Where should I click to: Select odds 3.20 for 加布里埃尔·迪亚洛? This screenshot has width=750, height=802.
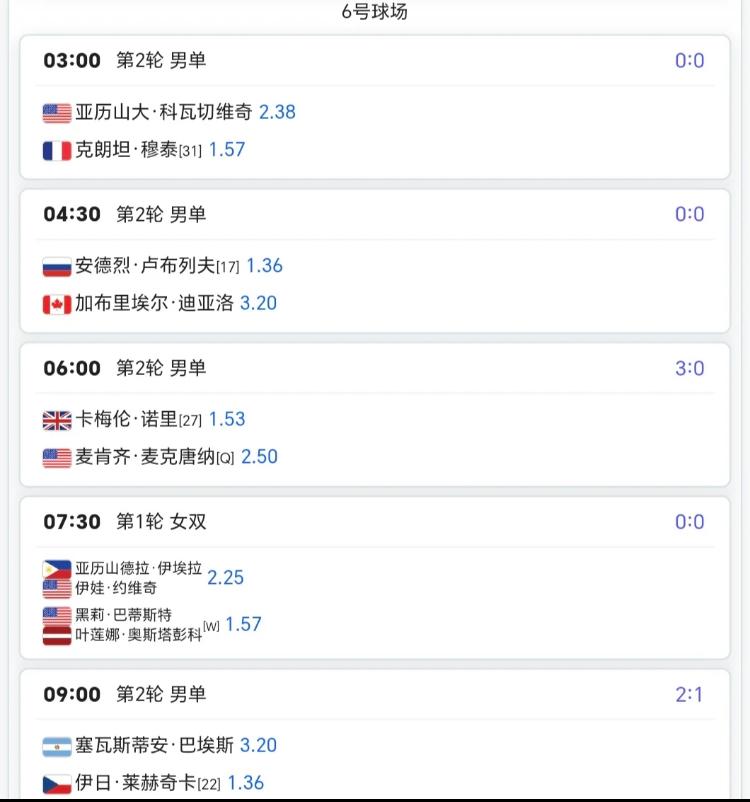[258, 303]
